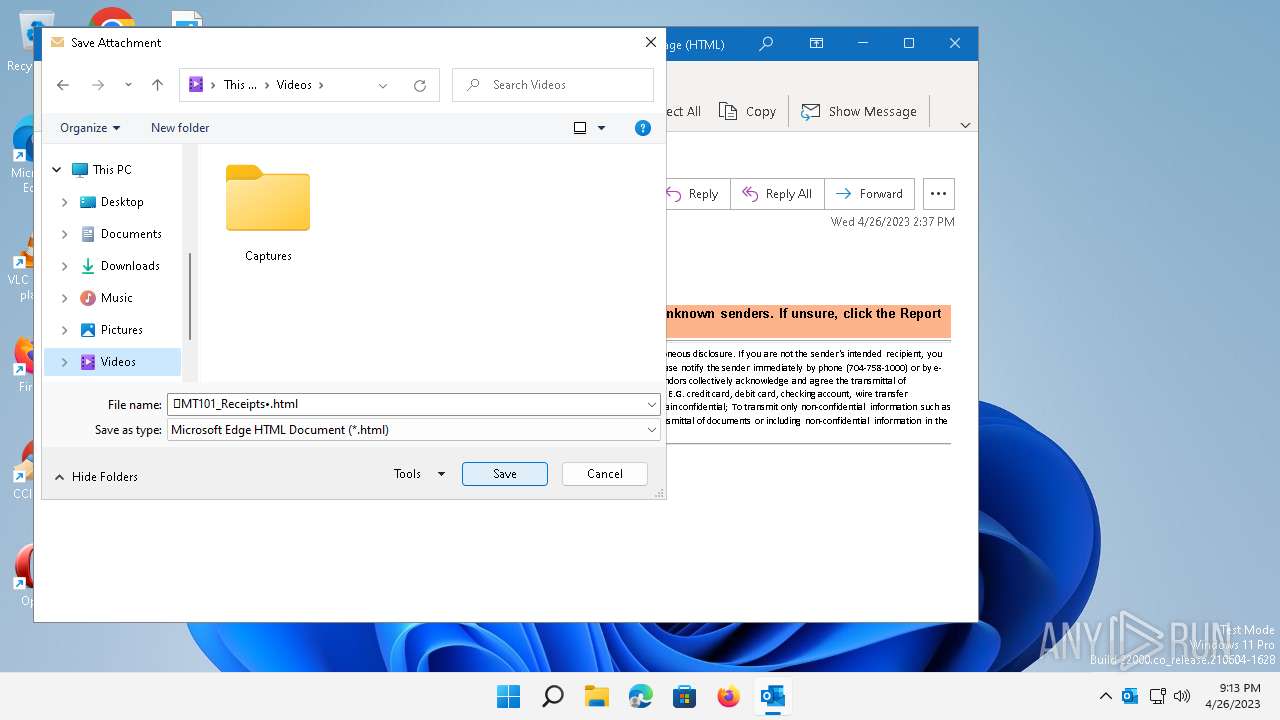This screenshot has width=1280, height=720.
Task: Click the search icon in Outlook title bar
Action: [766, 44]
